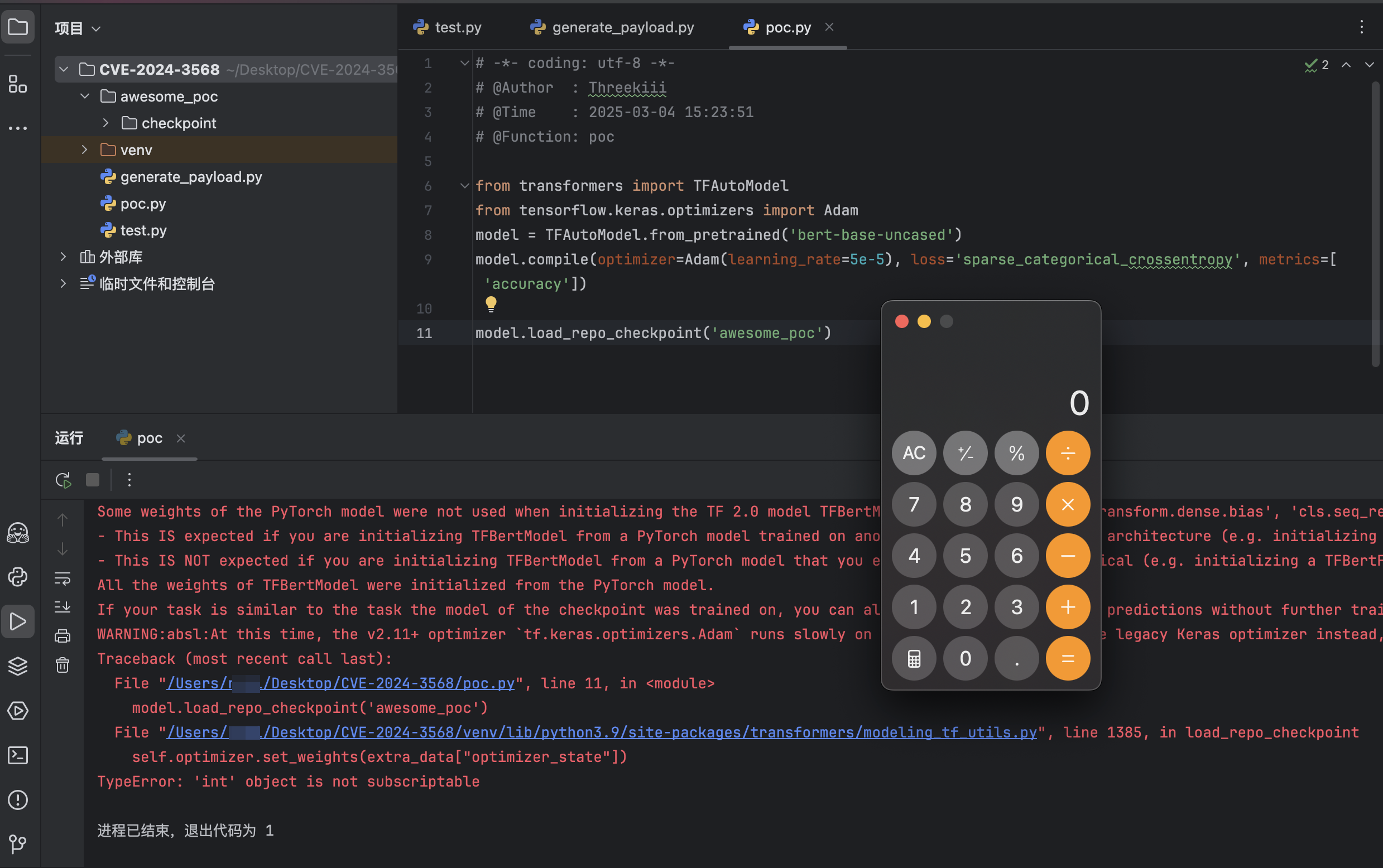The height and width of the screenshot is (868, 1383).
Task: Click the intention lightbulb on line 10
Action: 491,303
